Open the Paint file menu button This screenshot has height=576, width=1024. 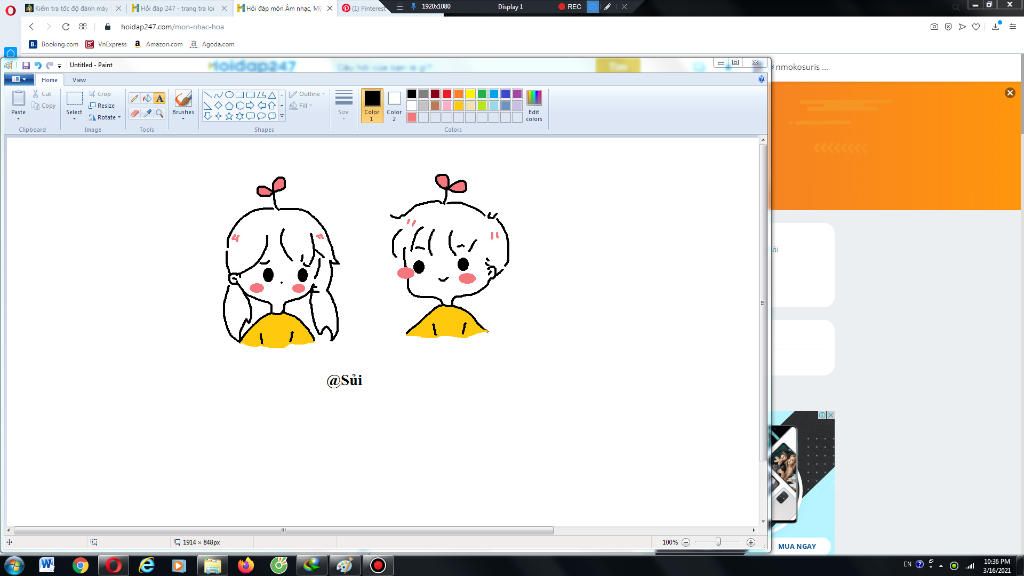tap(18, 80)
